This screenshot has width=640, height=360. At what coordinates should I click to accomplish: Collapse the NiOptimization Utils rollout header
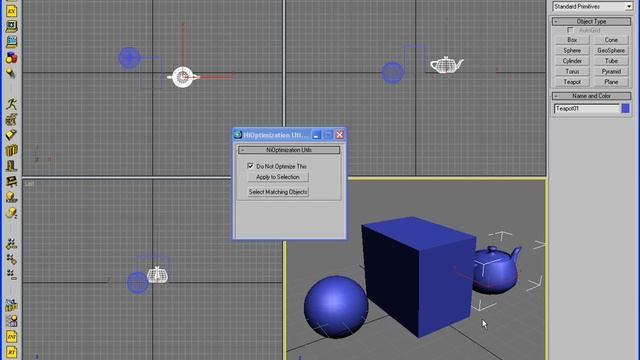pyautogui.click(x=289, y=150)
